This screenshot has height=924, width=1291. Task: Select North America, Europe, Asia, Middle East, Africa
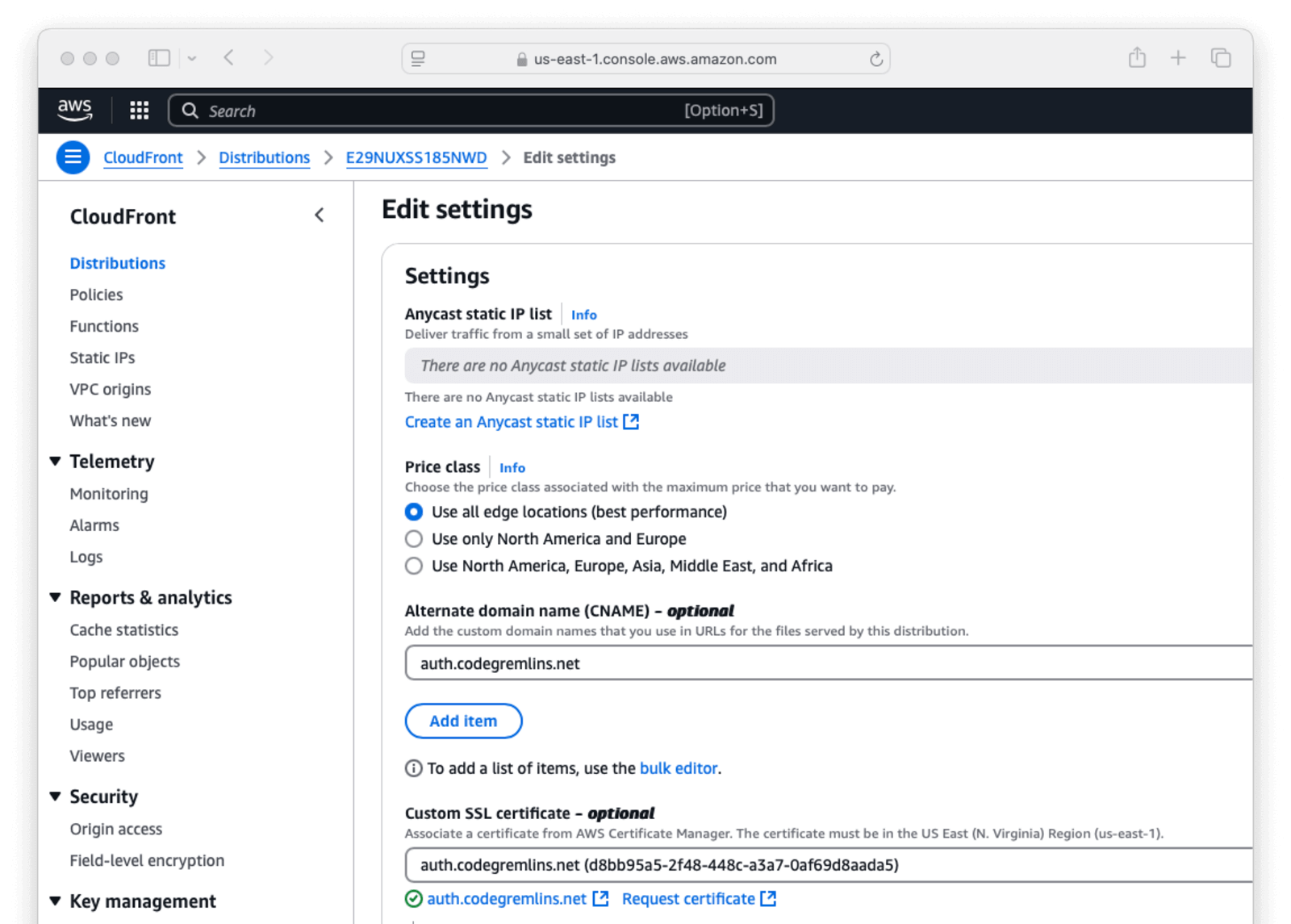pos(414,566)
